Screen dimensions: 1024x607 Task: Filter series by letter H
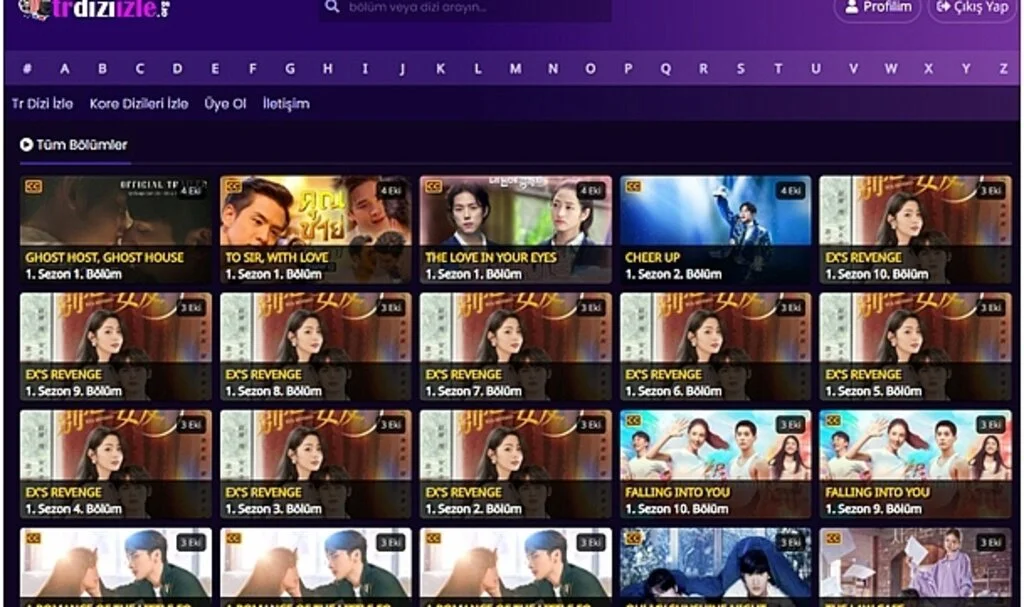(328, 69)
